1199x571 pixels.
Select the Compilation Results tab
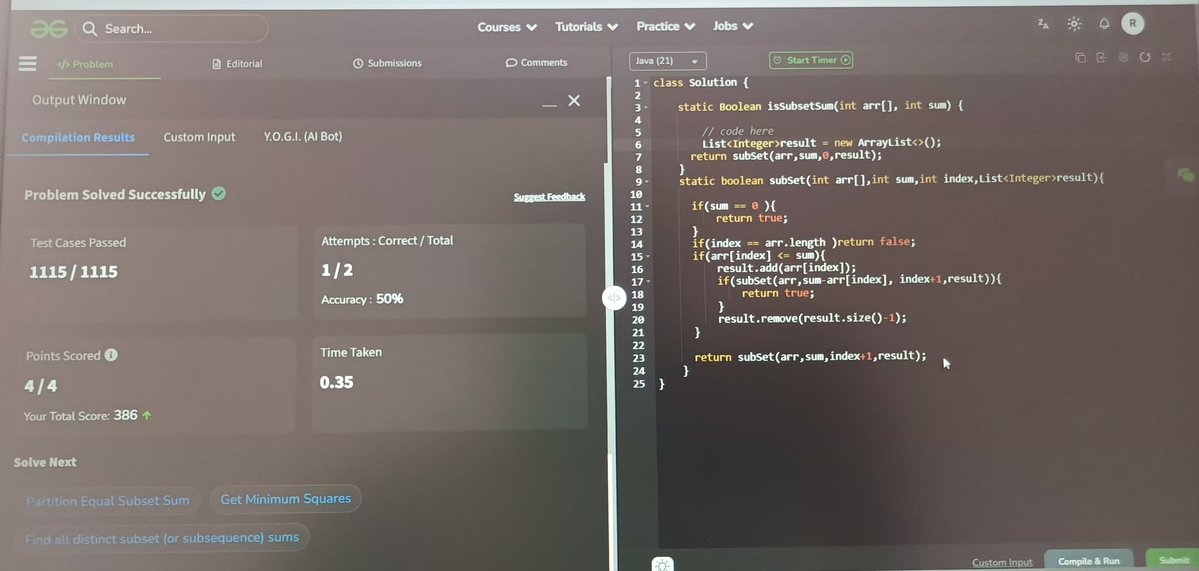(x=78, y=138)
